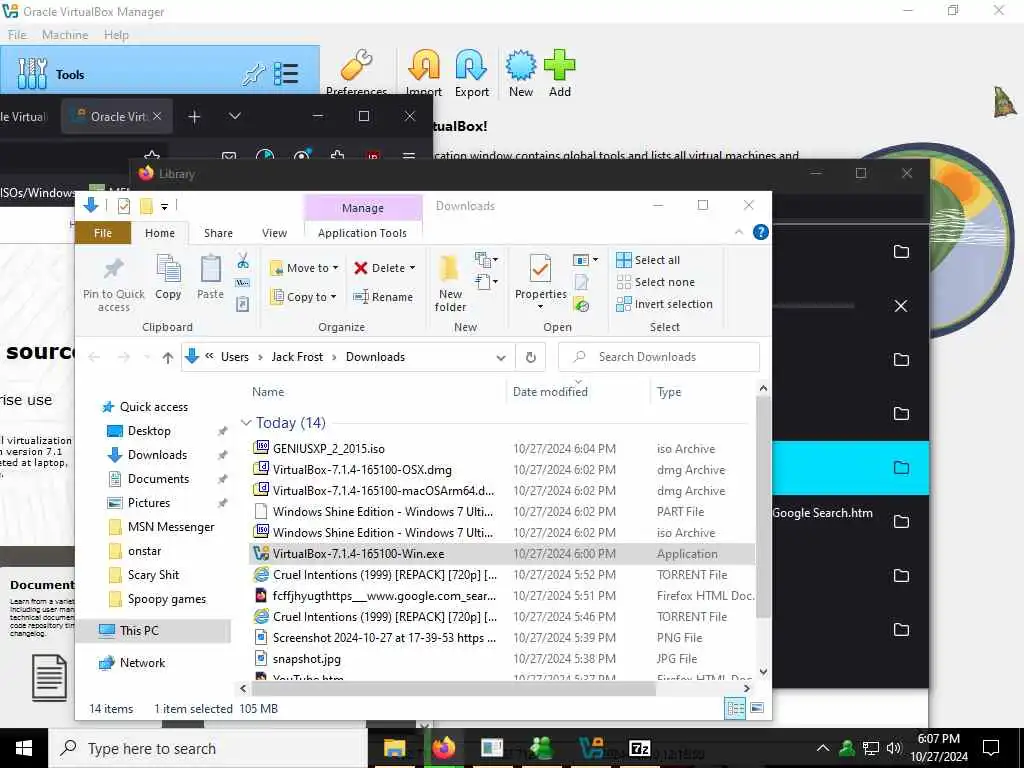The width and height of the screenshot is (1024, 768).
Task: Click the Copy path icon in Clipboard
Action: coord(242,283)
